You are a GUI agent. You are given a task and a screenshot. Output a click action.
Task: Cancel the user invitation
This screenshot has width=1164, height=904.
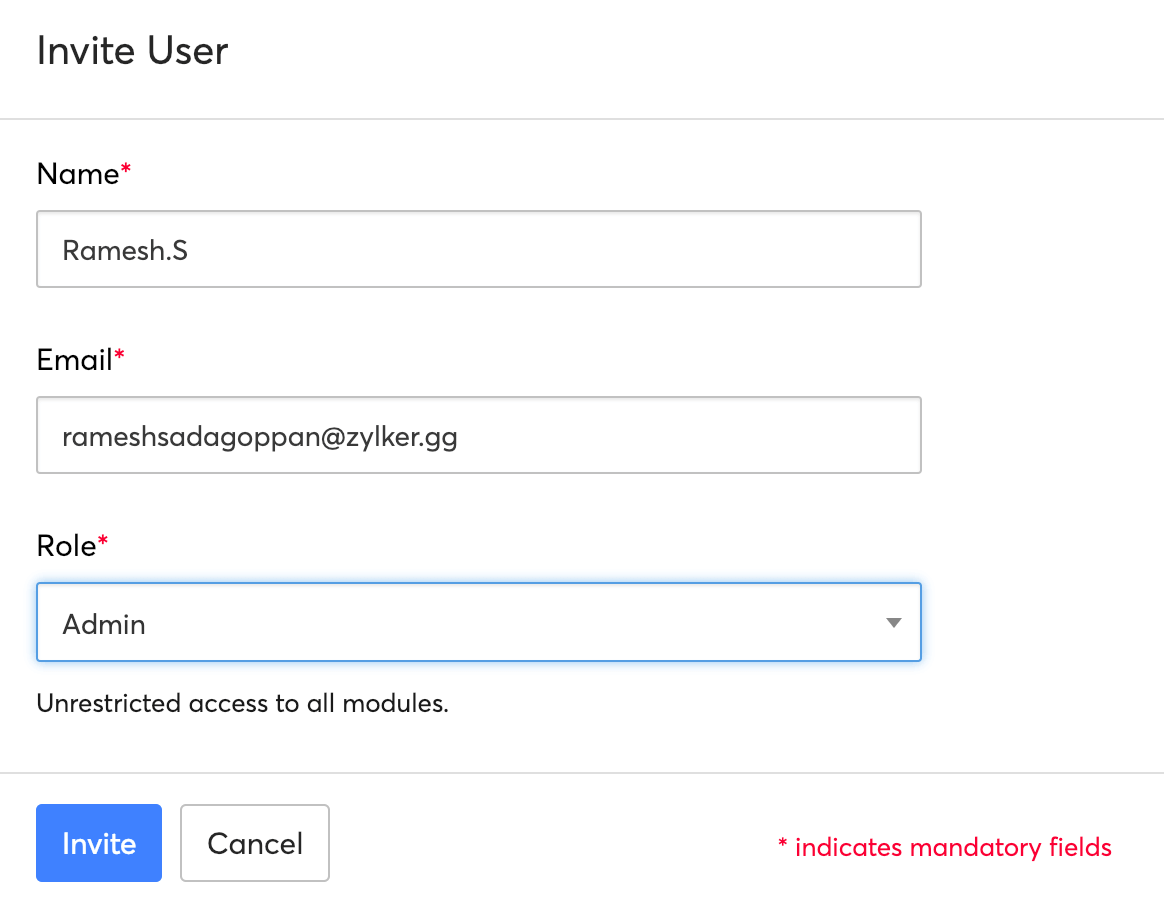[254, 843]
